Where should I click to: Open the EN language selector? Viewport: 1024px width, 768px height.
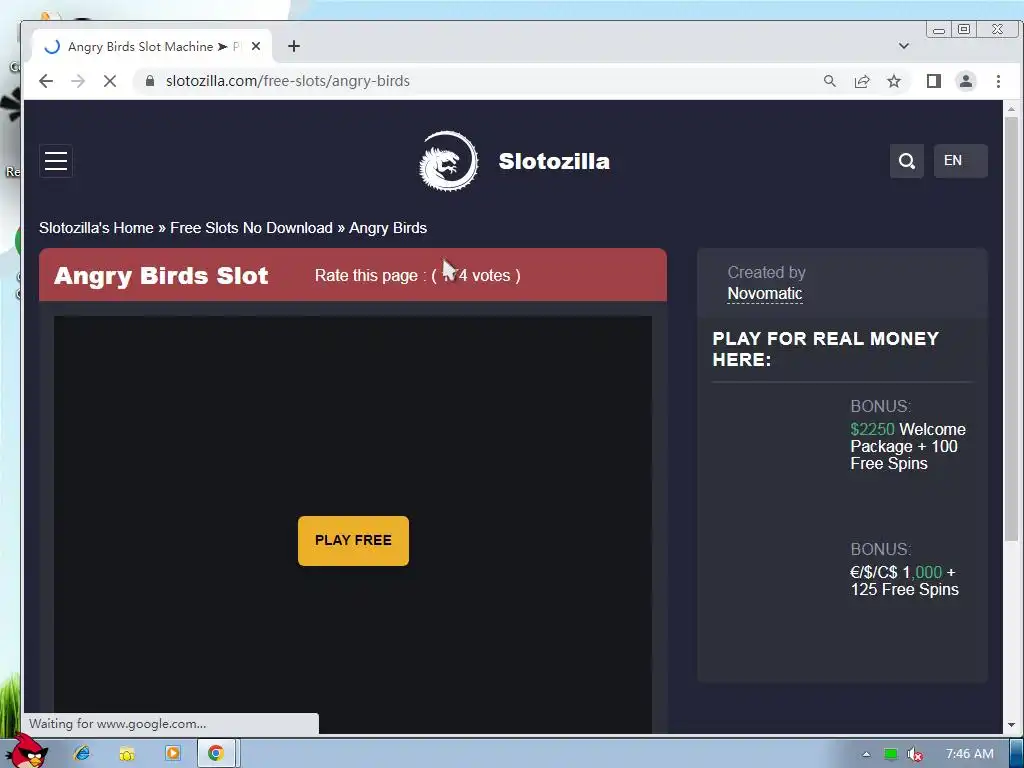(x=960, y=161)
